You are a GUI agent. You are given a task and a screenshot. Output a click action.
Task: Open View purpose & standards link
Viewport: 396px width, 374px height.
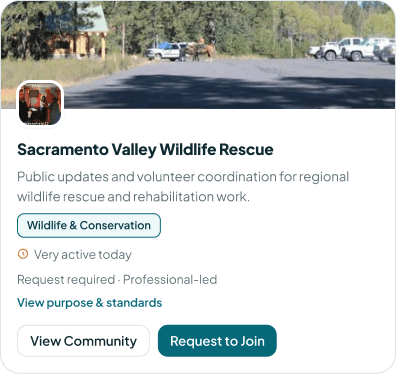click(89, 303)
